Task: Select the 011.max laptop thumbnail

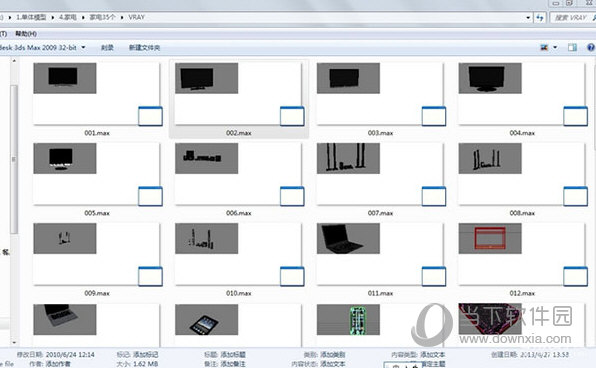Action: pyautogui.click(x=348, y=238)
